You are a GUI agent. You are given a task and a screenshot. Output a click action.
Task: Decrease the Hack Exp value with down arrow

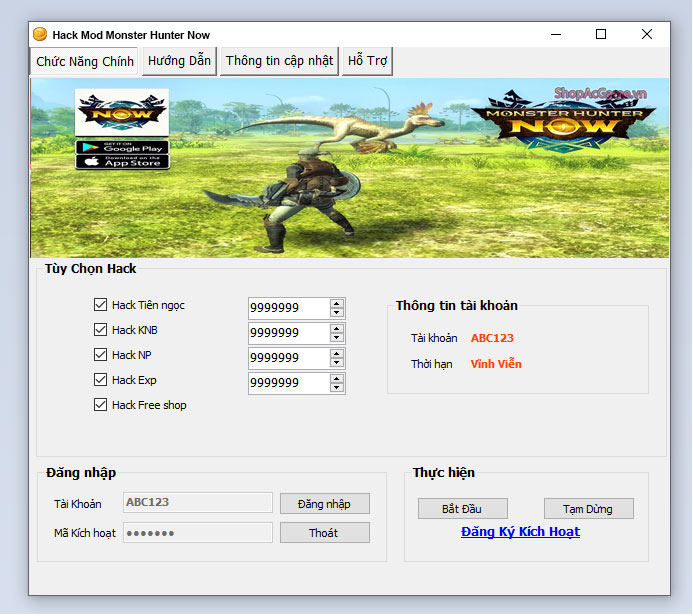[x=337, y=388]
